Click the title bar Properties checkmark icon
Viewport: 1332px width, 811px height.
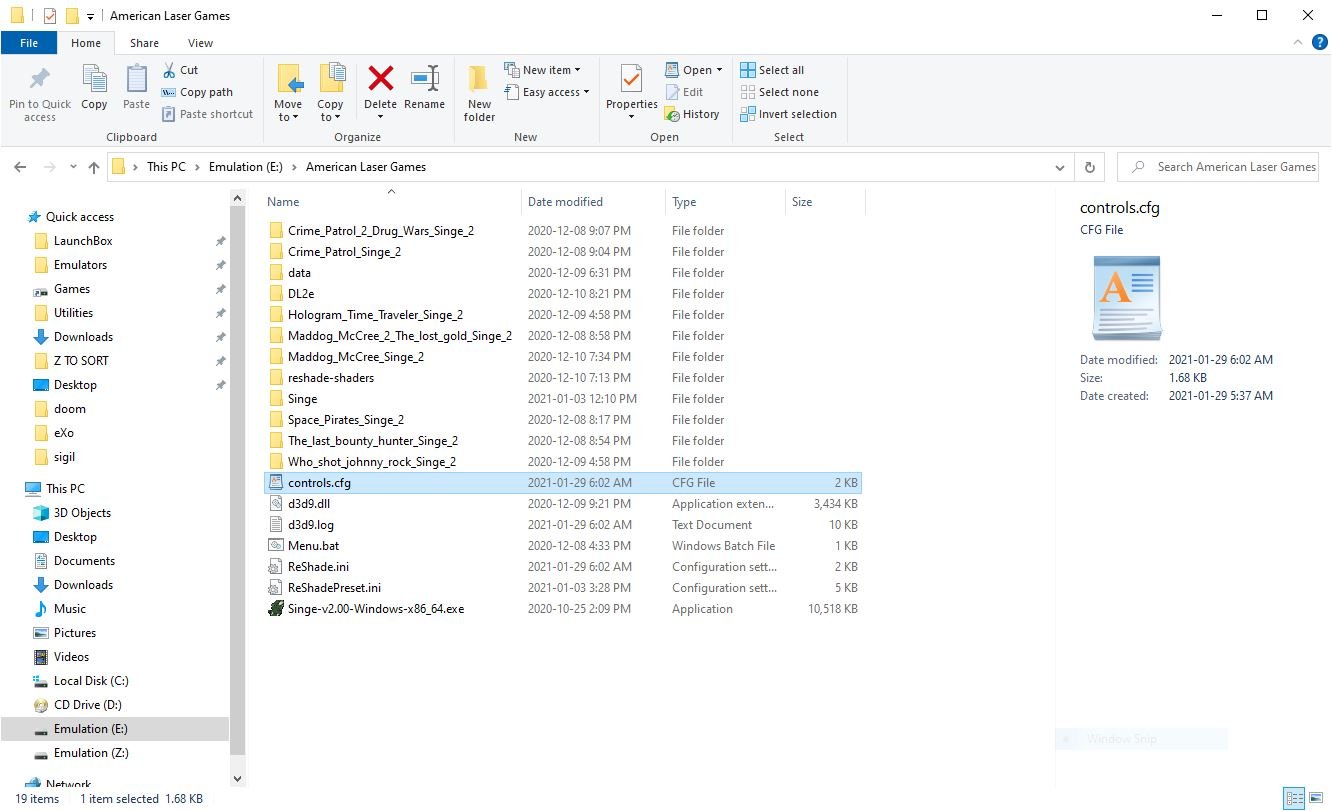pos(50,16)
